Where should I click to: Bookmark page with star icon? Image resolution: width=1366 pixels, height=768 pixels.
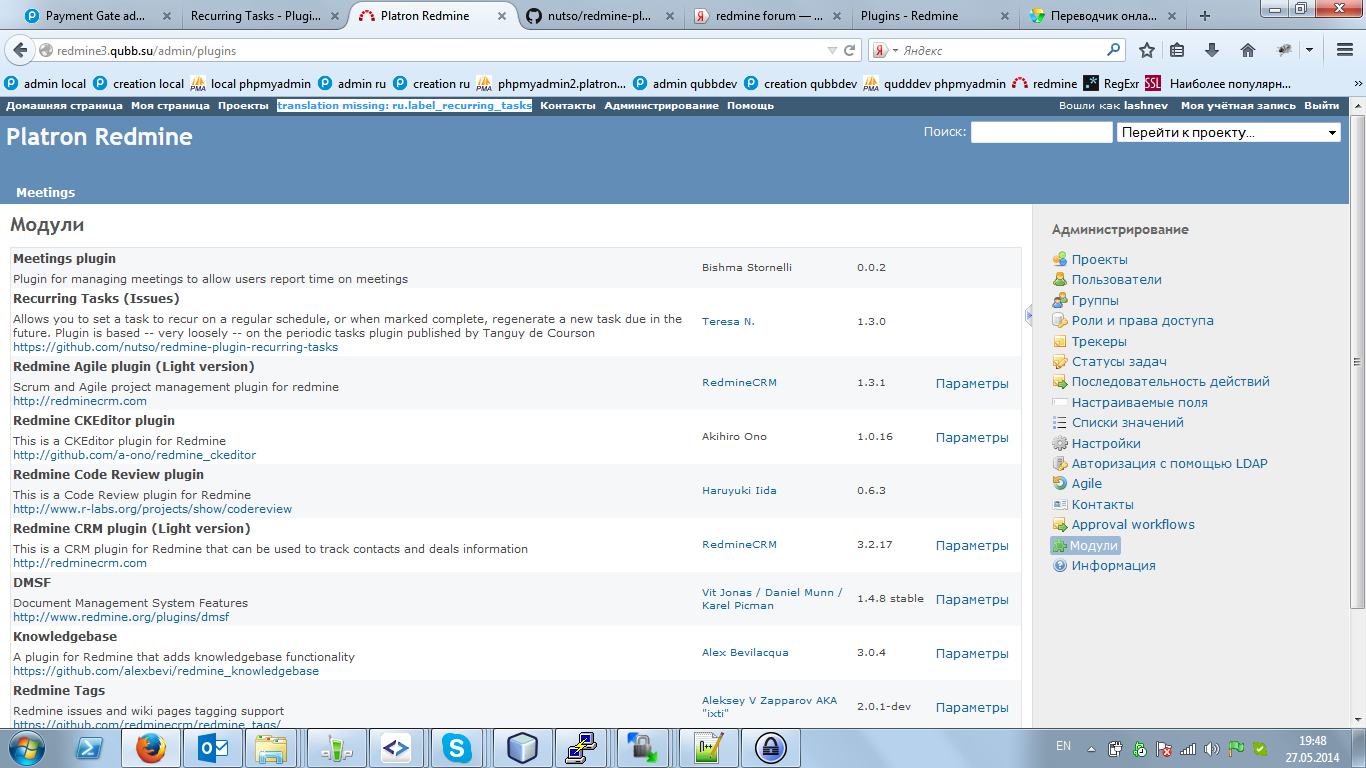tap(1147, 50)
